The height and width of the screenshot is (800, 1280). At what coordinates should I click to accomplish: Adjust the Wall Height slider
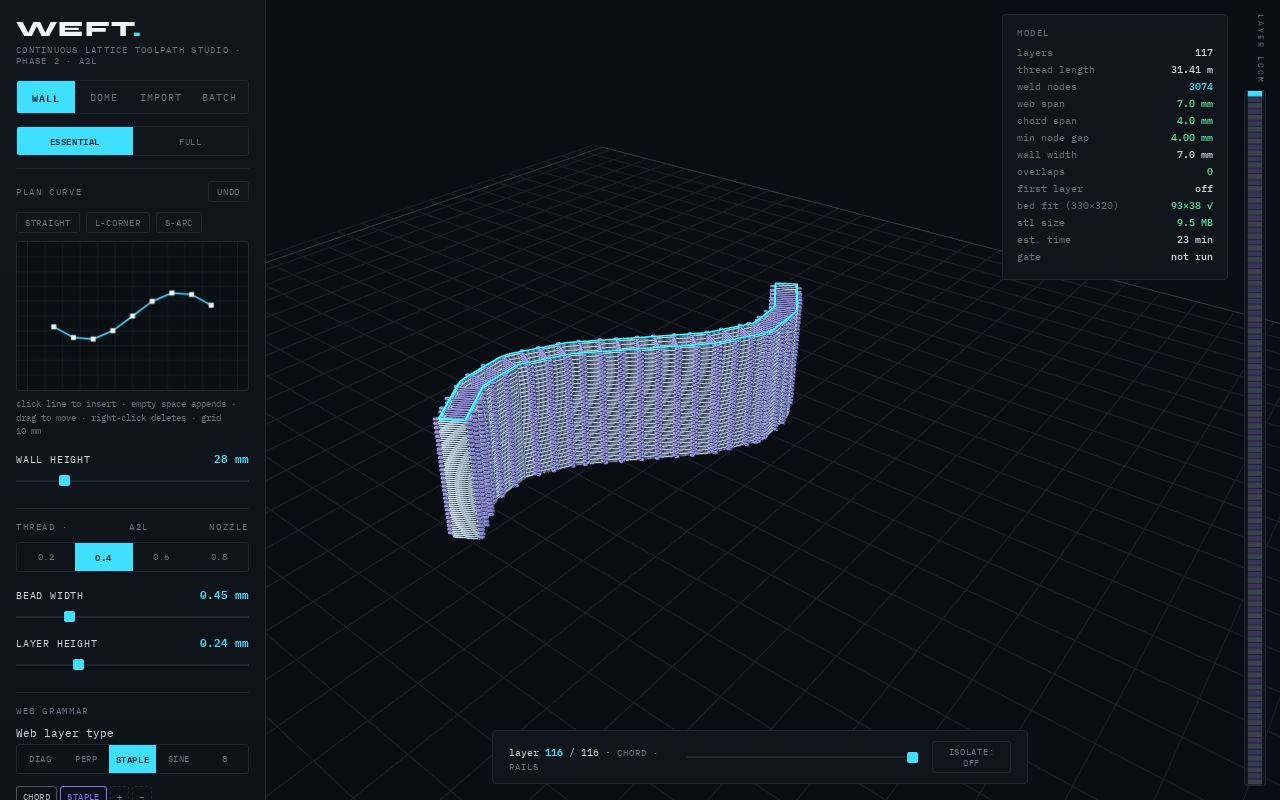pyautogui.click(x=132, y=481)
